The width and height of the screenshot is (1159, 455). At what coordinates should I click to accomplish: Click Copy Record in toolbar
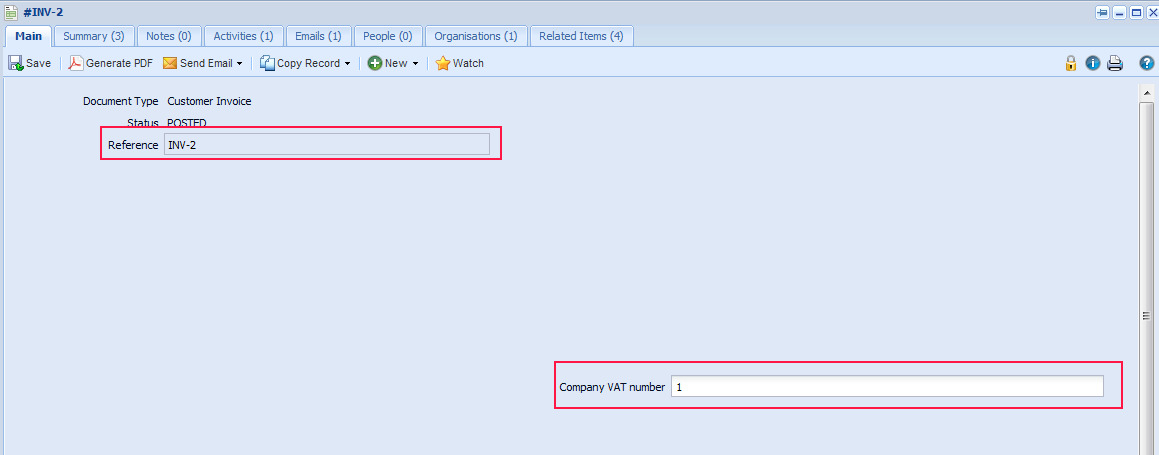coord(299,64)
